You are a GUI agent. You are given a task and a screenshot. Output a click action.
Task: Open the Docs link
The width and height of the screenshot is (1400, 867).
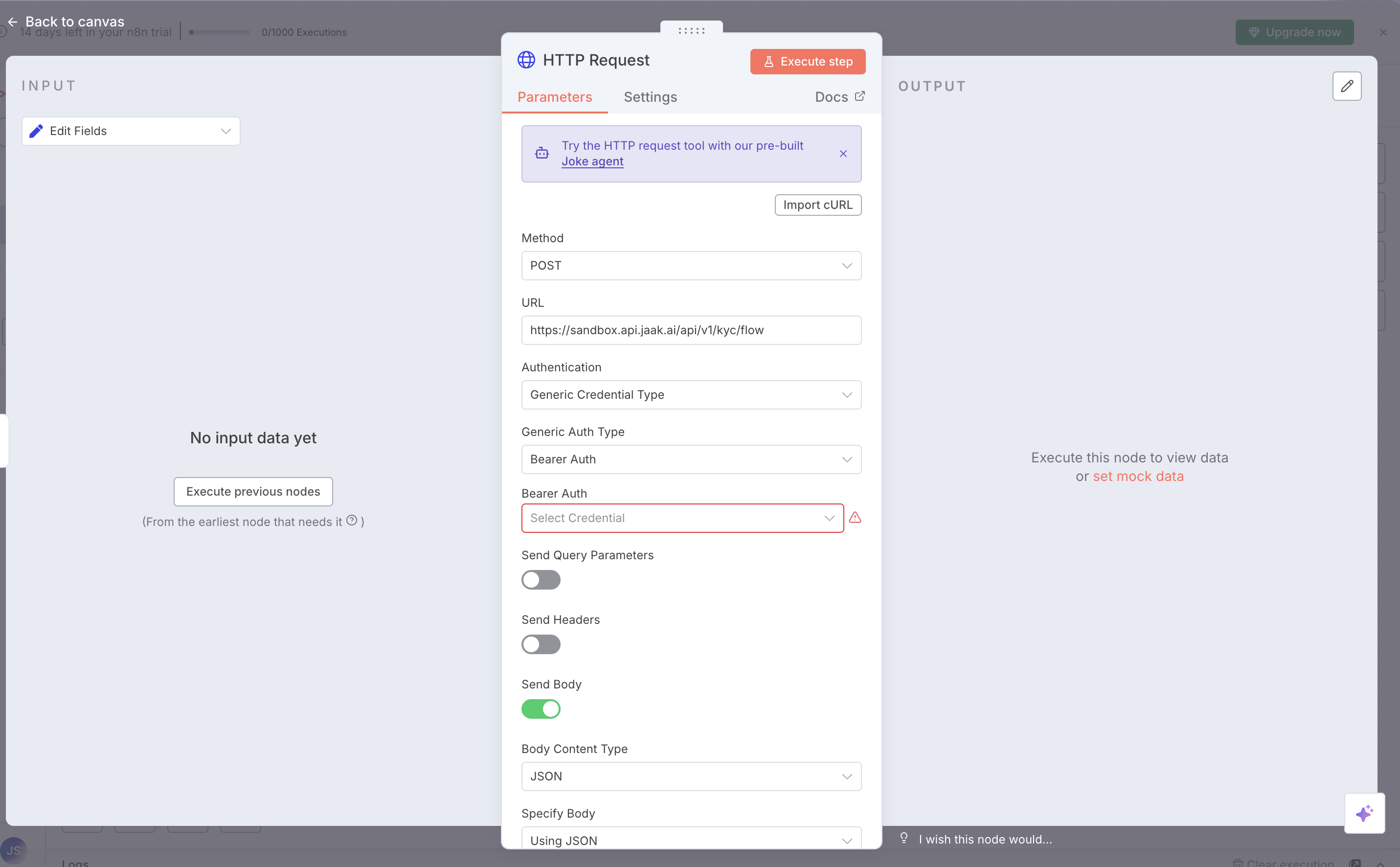click(x=839, y=97)
